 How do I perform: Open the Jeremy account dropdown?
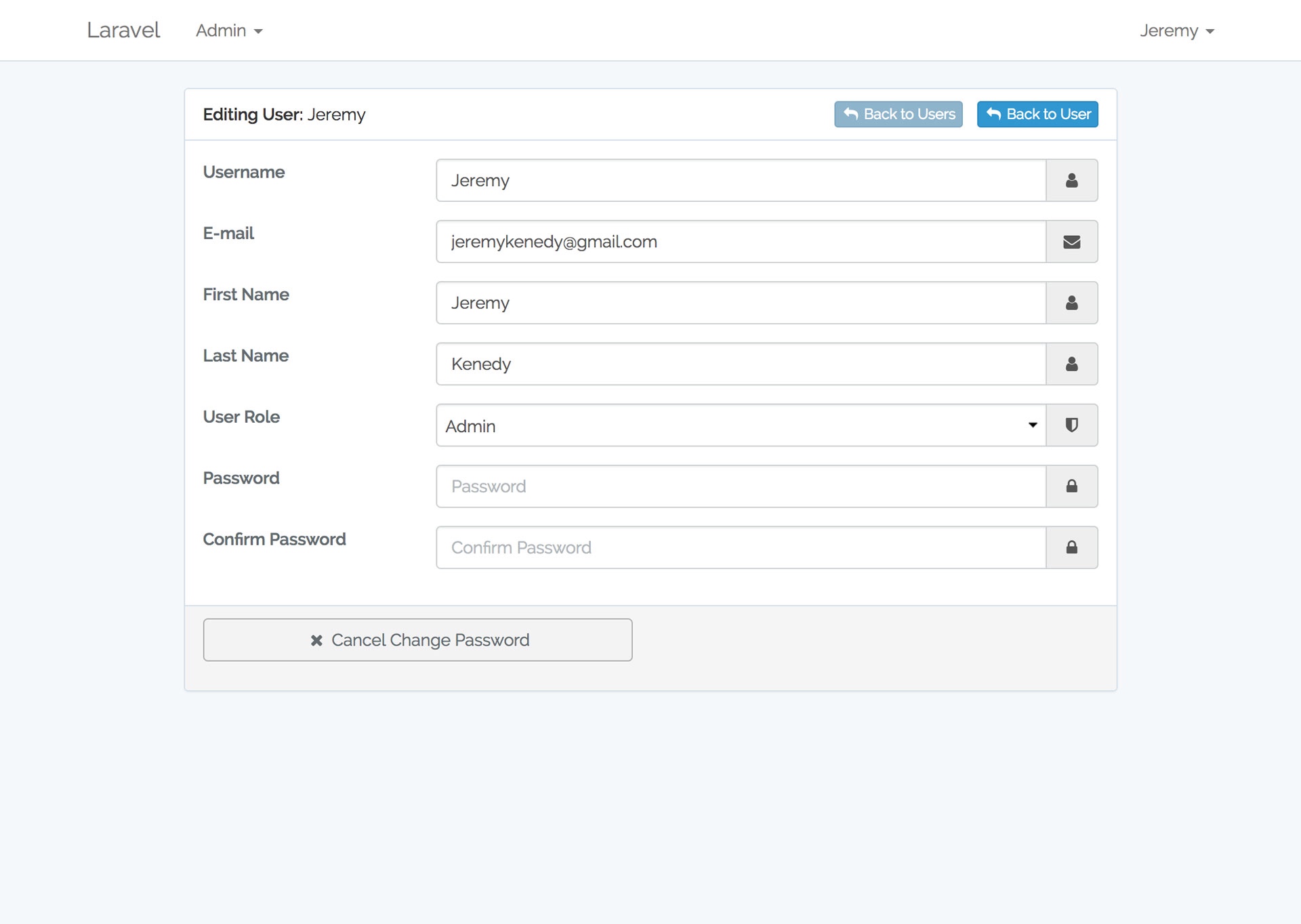[x=1176, y=30]
